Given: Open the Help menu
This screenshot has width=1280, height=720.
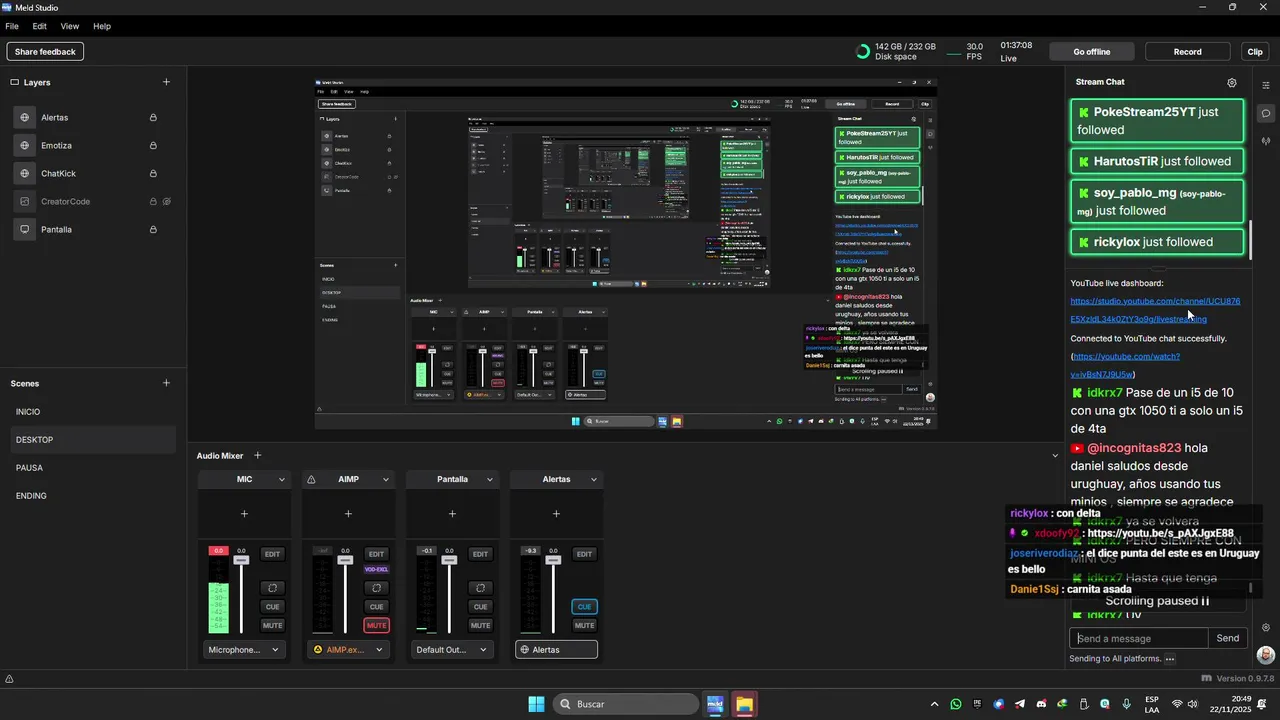Looking at the screenshot, I should 102,26.
